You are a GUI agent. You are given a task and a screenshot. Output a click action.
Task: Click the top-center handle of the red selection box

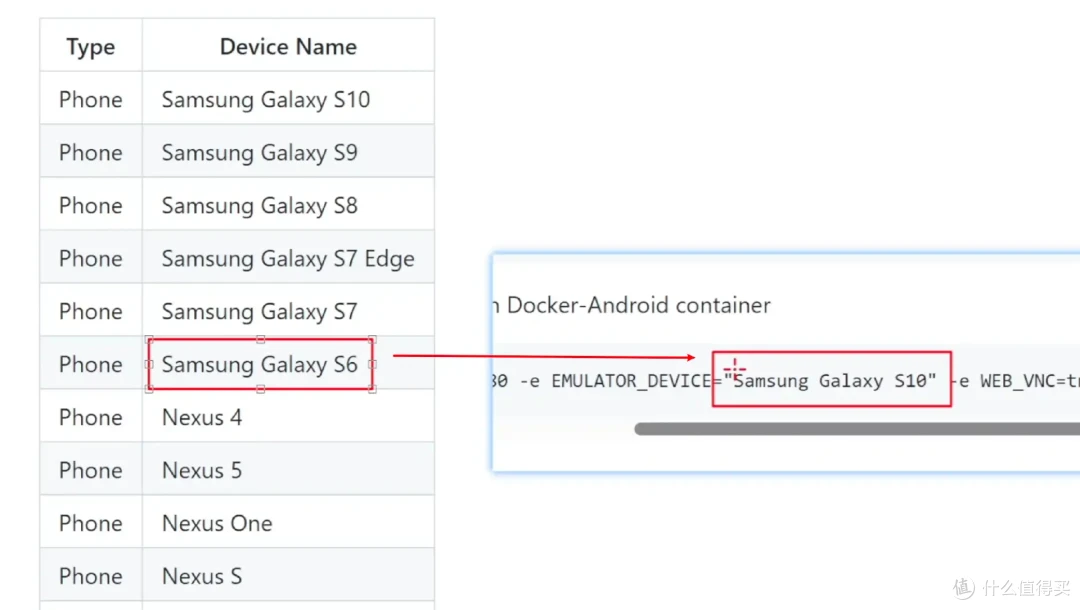click(260, 339)
